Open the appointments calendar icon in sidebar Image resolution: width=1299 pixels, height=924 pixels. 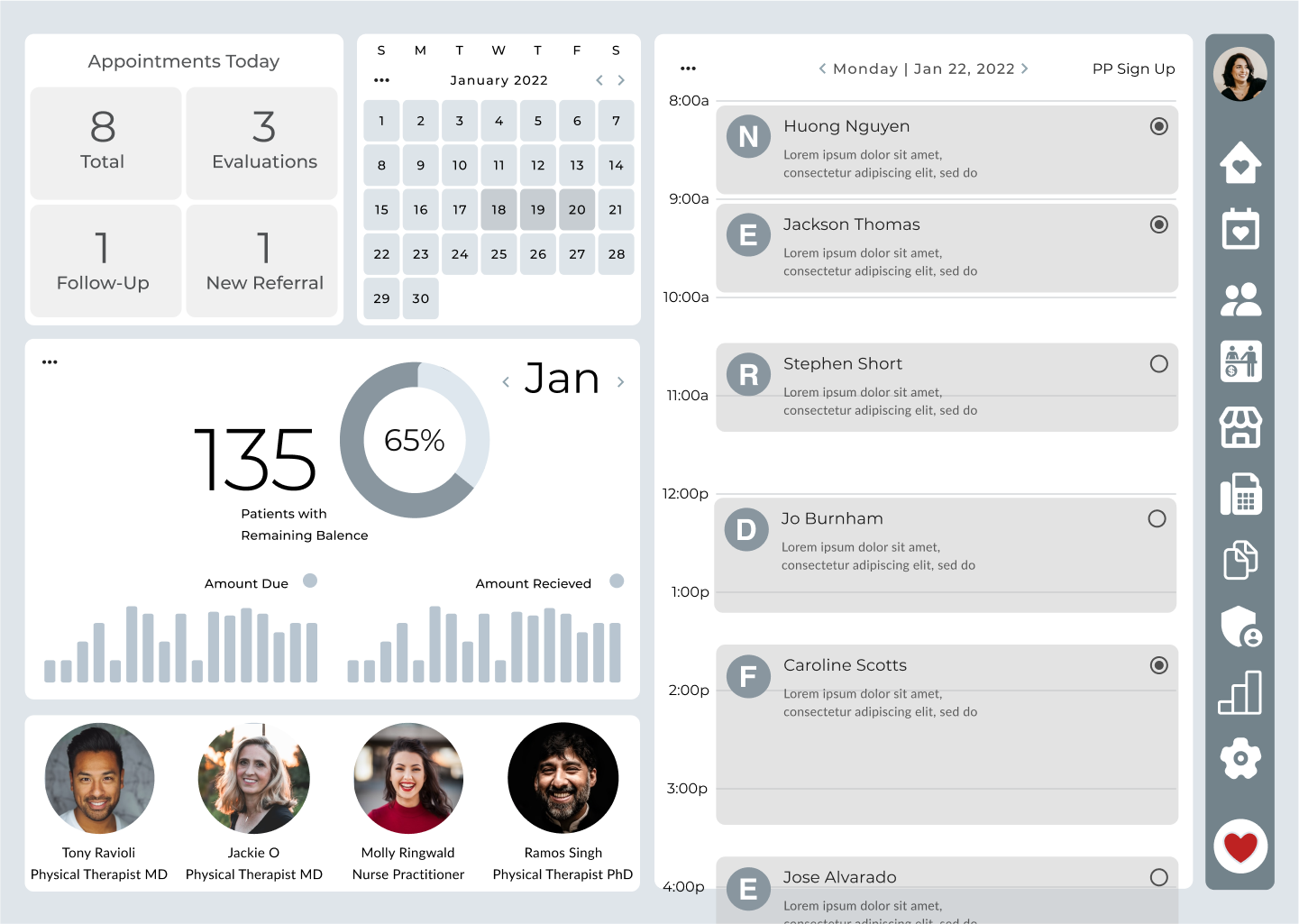[1240, 229]
